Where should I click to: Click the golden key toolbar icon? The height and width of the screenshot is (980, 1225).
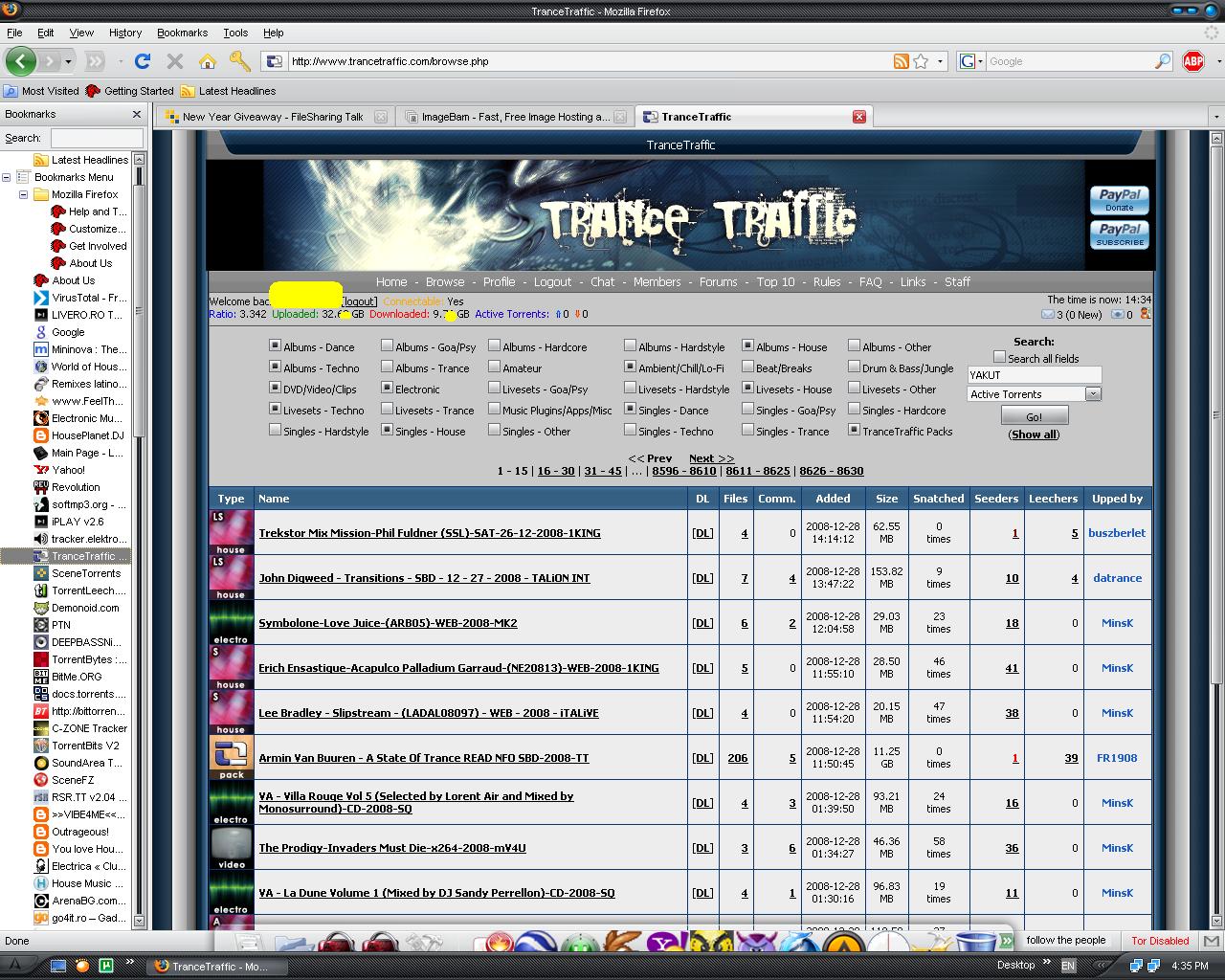(239, 61)
